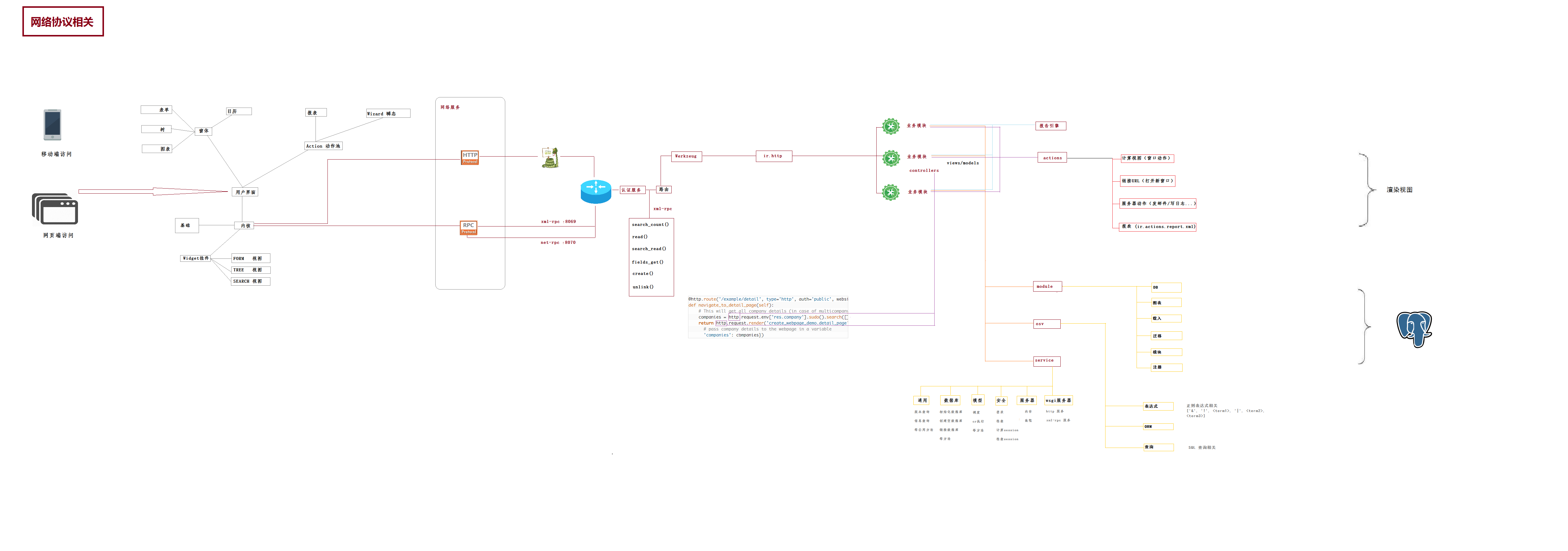
Task: Click the 窗体 node
Action: click(x=204, y=131)
